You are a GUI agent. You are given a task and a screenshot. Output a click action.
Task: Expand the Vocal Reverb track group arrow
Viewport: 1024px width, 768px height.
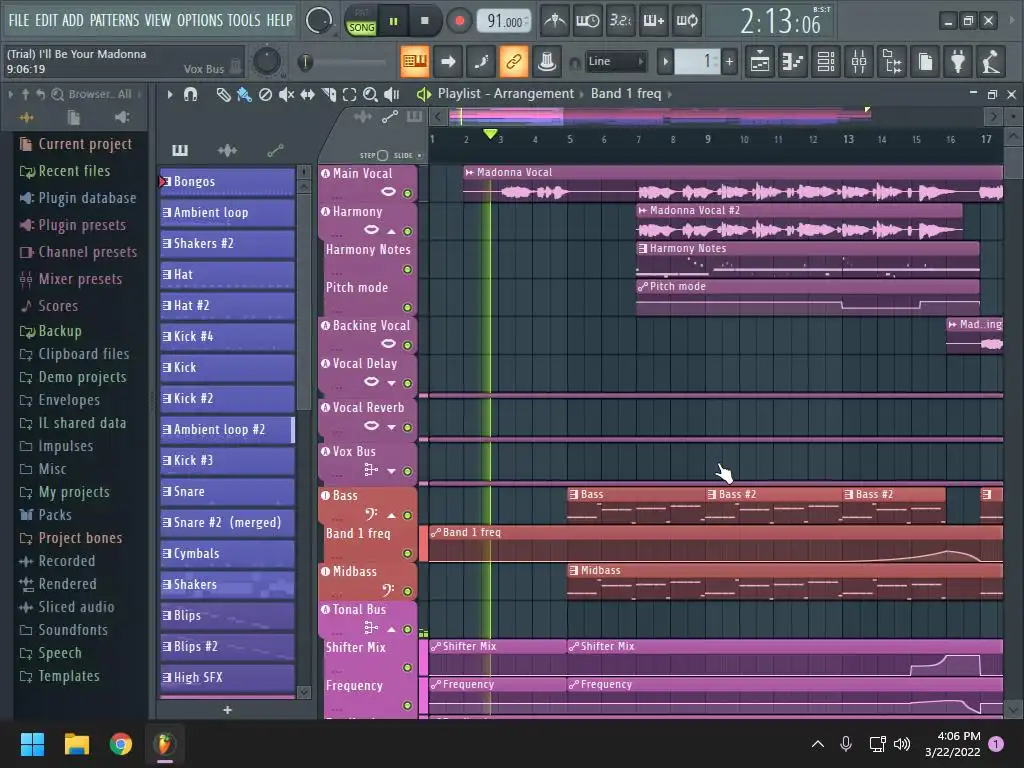(x=391, y=427)
